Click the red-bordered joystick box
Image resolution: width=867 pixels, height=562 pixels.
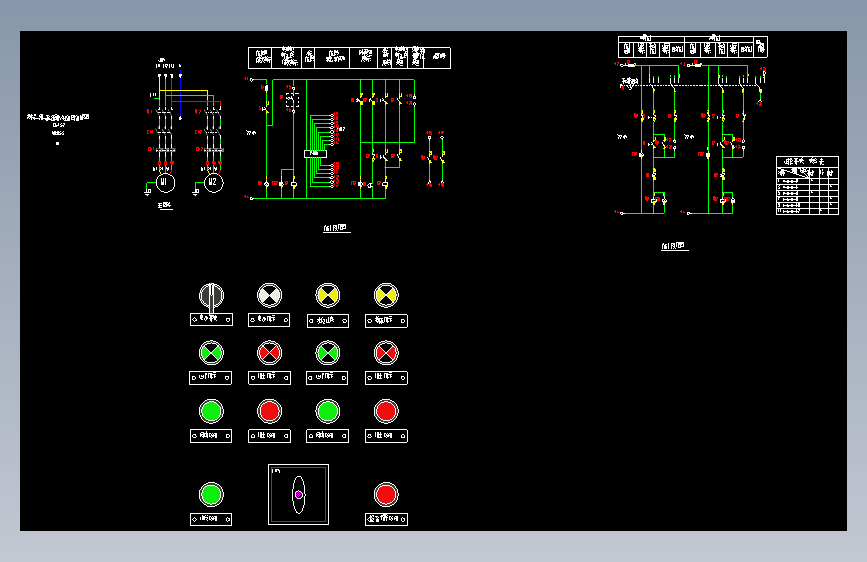pos(299,495)
